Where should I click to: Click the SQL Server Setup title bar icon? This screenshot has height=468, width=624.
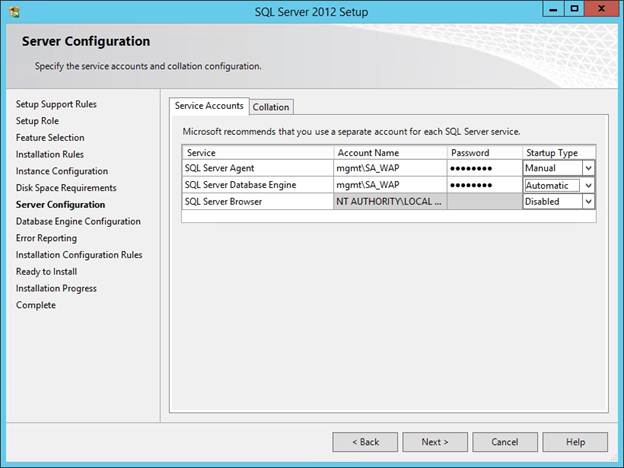pyautogui.click(x=14, y=12)
